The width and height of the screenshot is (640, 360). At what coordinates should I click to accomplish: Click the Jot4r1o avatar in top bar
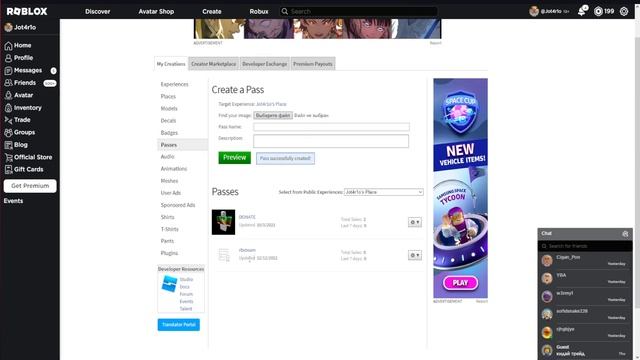pos(534,11)
